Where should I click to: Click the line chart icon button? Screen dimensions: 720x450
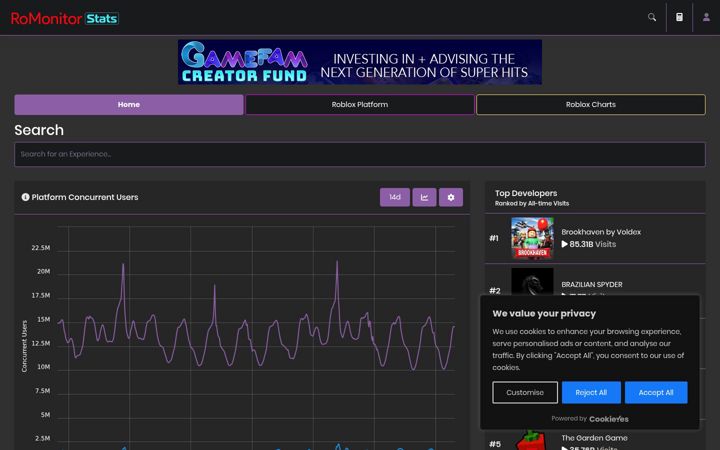424,197
